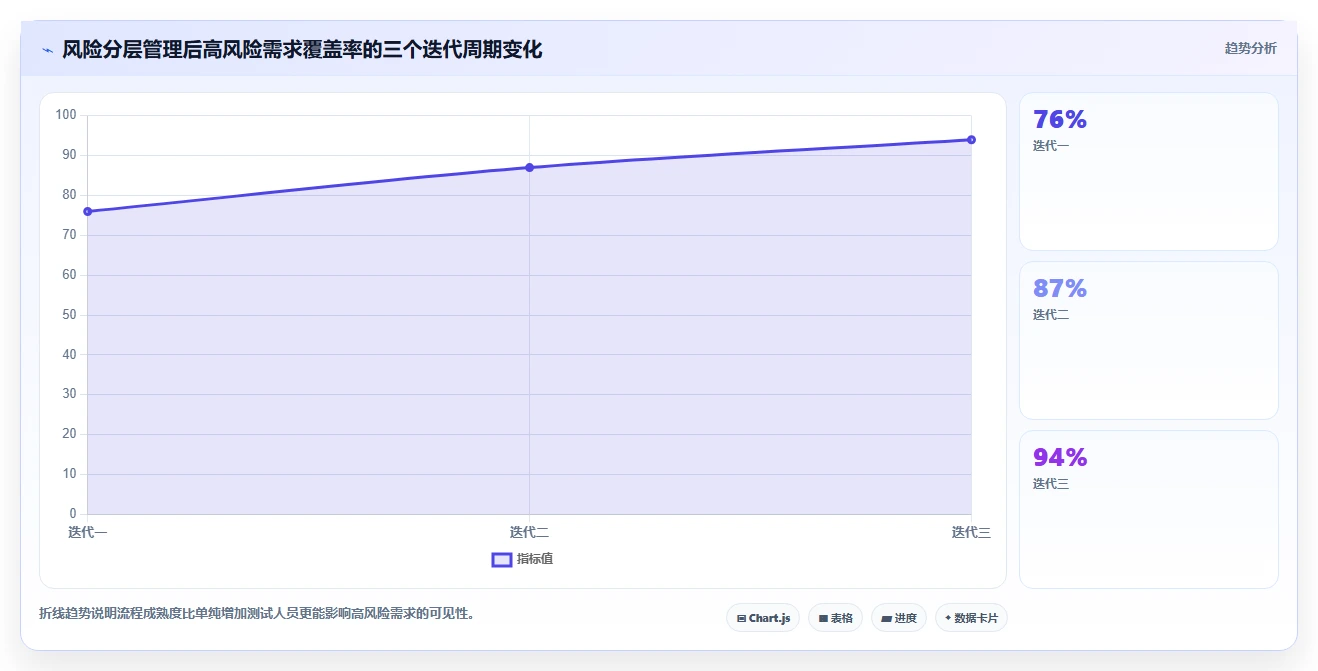The image size is (1318, 671).
Task: Click the trend icon beside the title
Action: click(47, 50)
